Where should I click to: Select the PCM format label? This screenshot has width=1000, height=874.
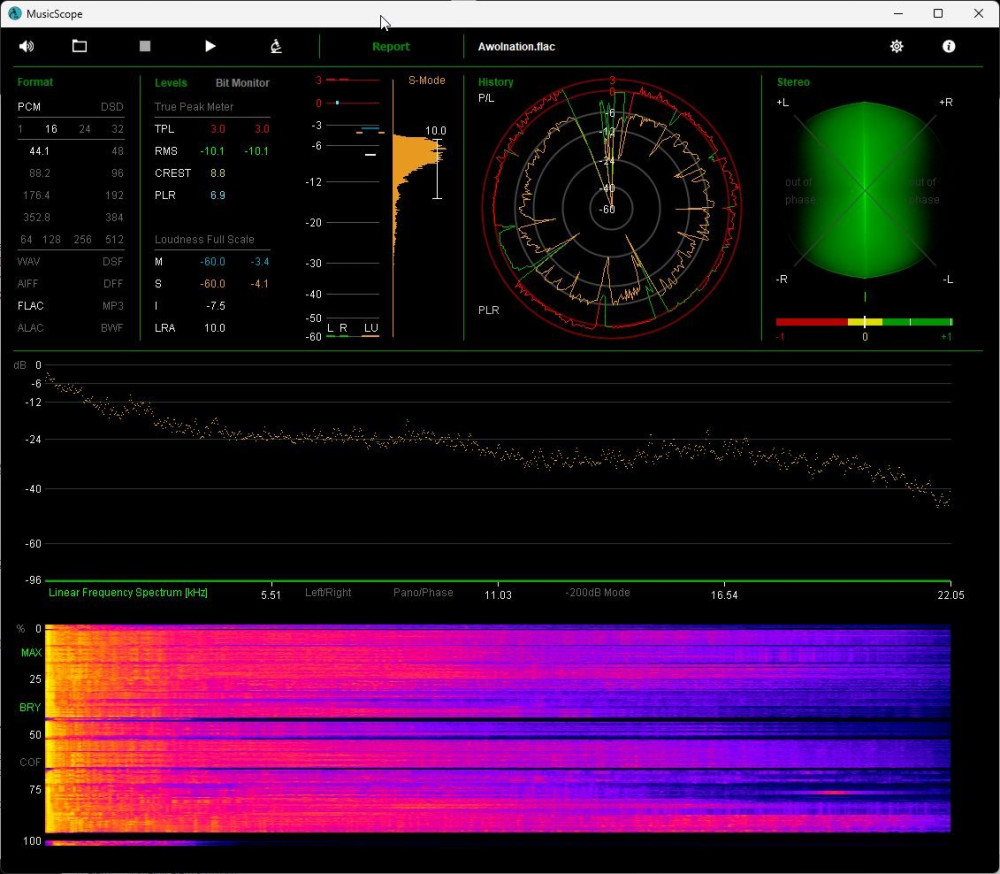29,107
